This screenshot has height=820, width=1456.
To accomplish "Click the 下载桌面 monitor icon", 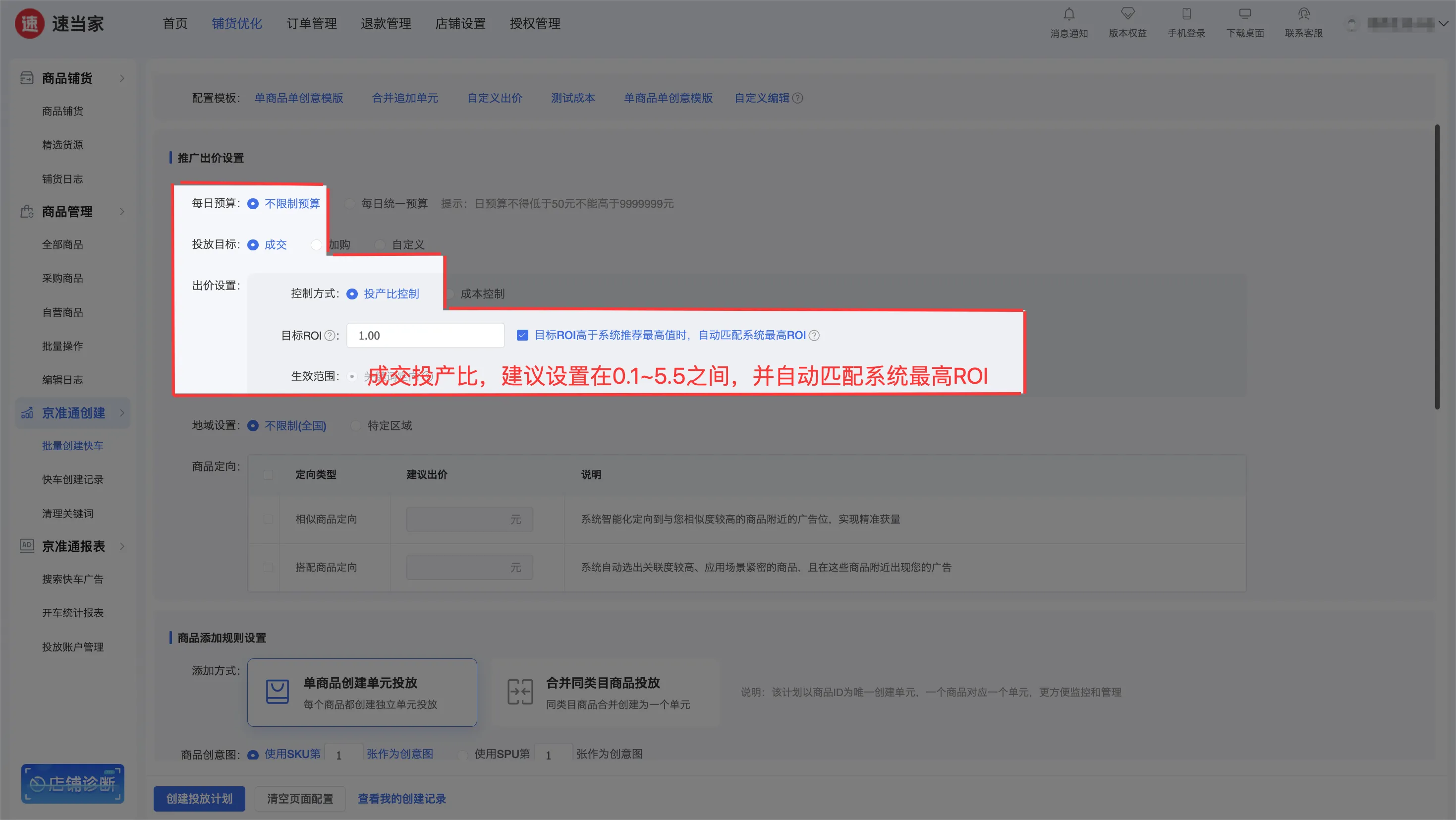I will pos(1244,14).
